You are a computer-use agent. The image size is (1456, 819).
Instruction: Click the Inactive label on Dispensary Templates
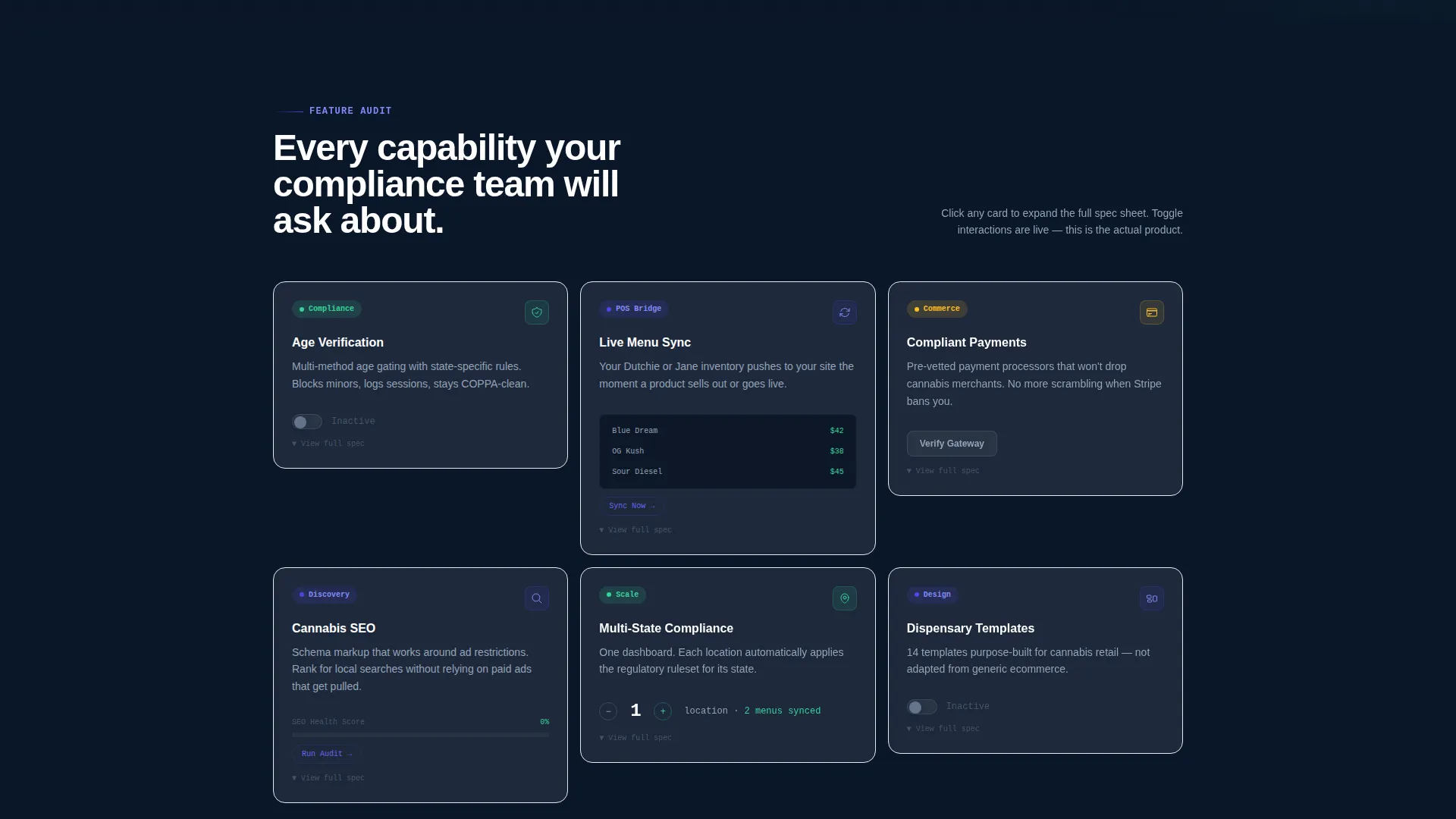point(968,707)
